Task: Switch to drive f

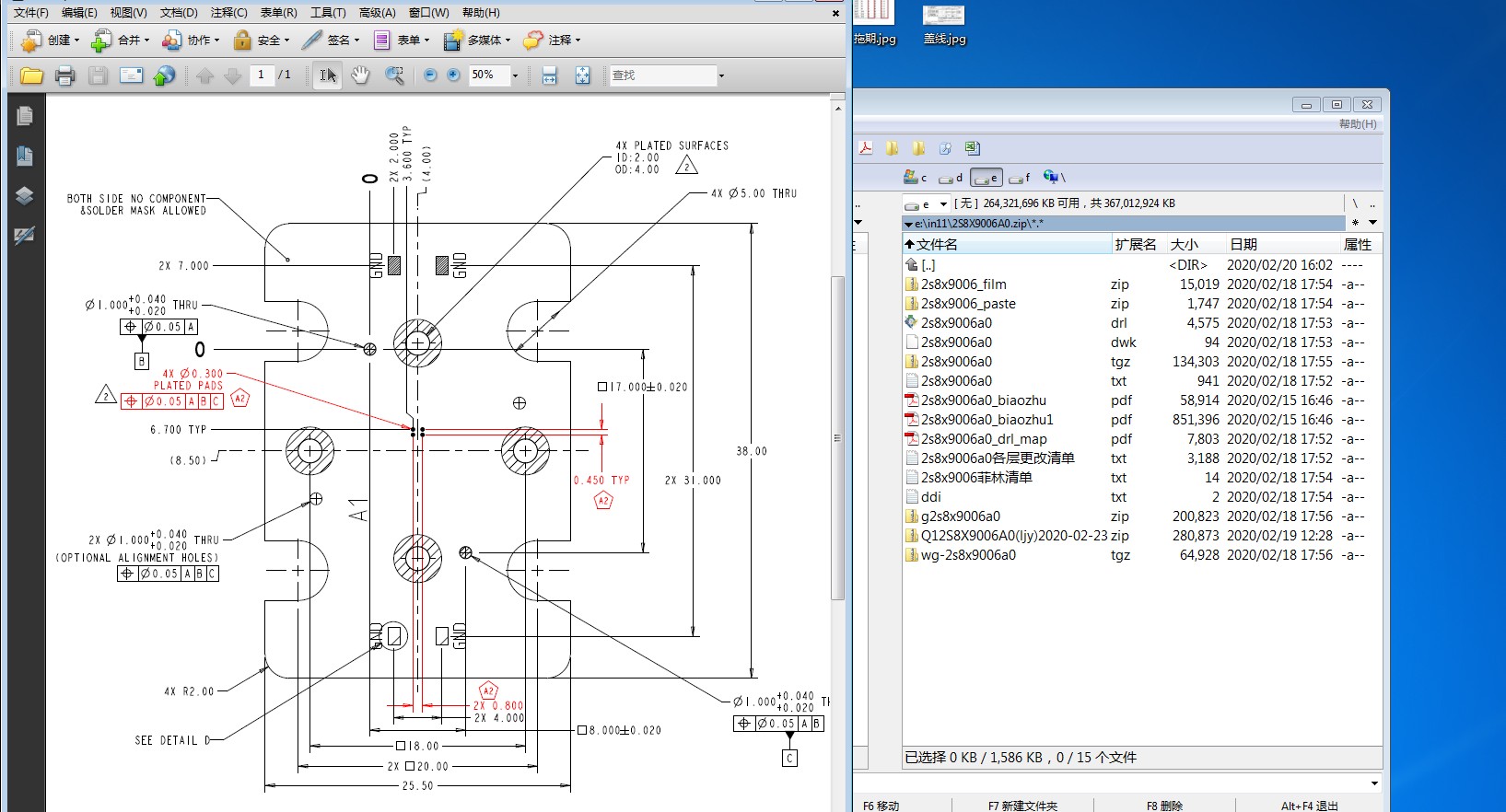Action: coord(1020,178)
